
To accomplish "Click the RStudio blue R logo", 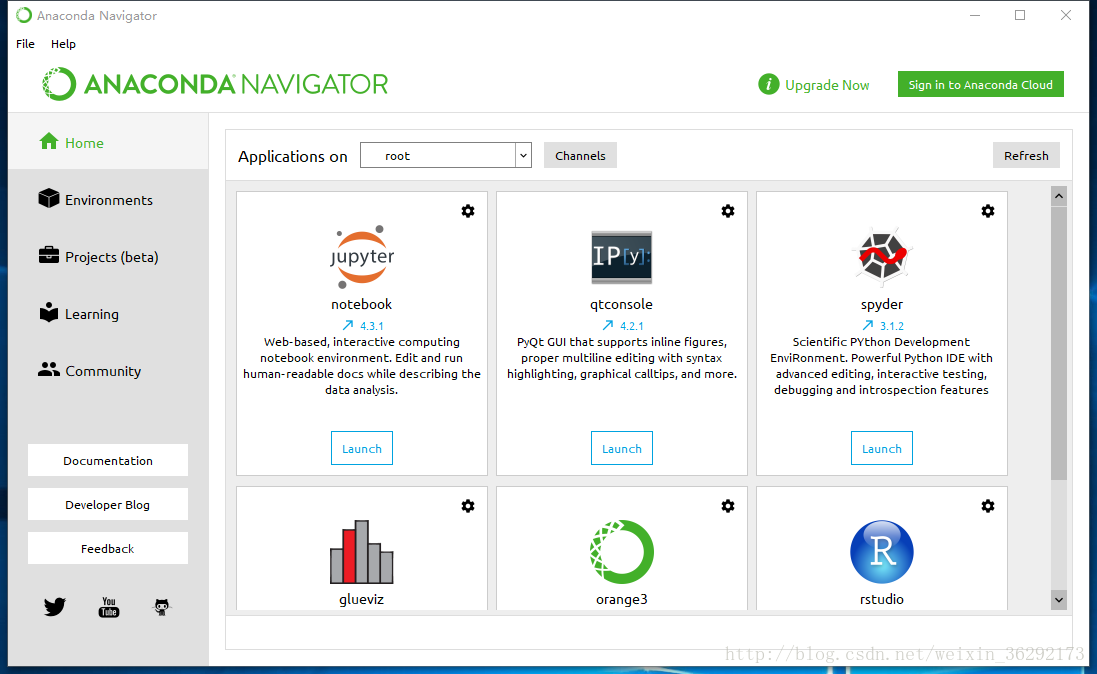I will coord(882,552).
